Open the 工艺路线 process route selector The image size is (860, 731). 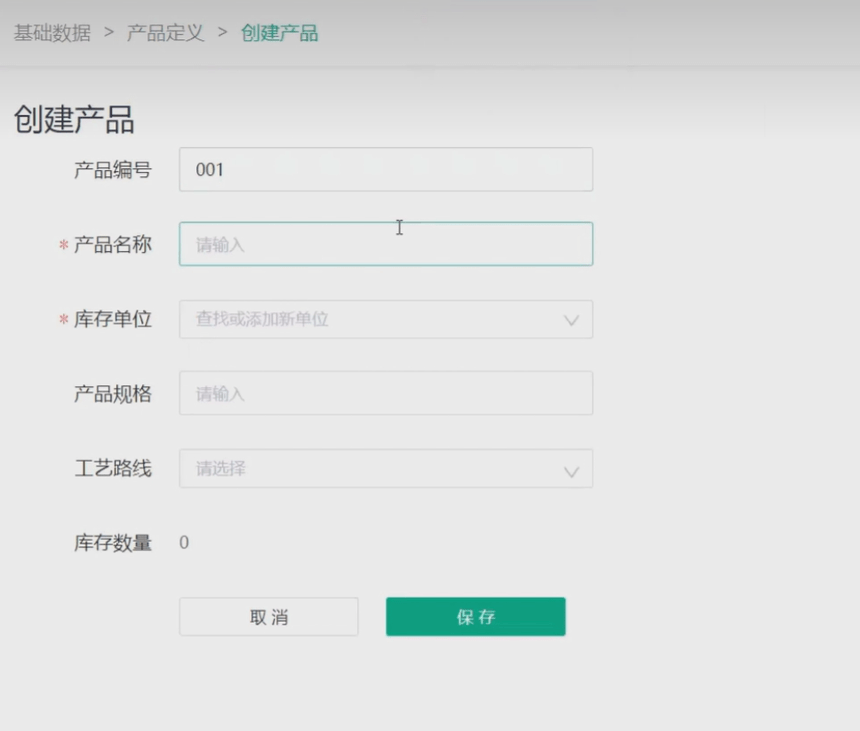(x=385, y=469)
